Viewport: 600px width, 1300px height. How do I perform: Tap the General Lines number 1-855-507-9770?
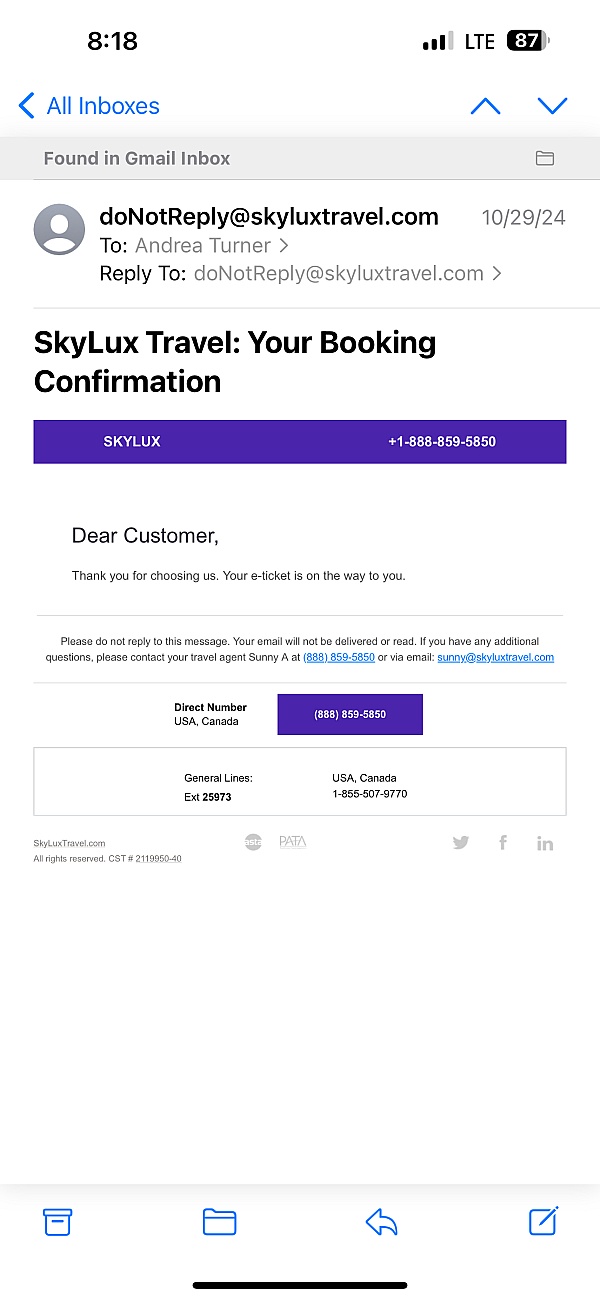(x=370, y=794)
